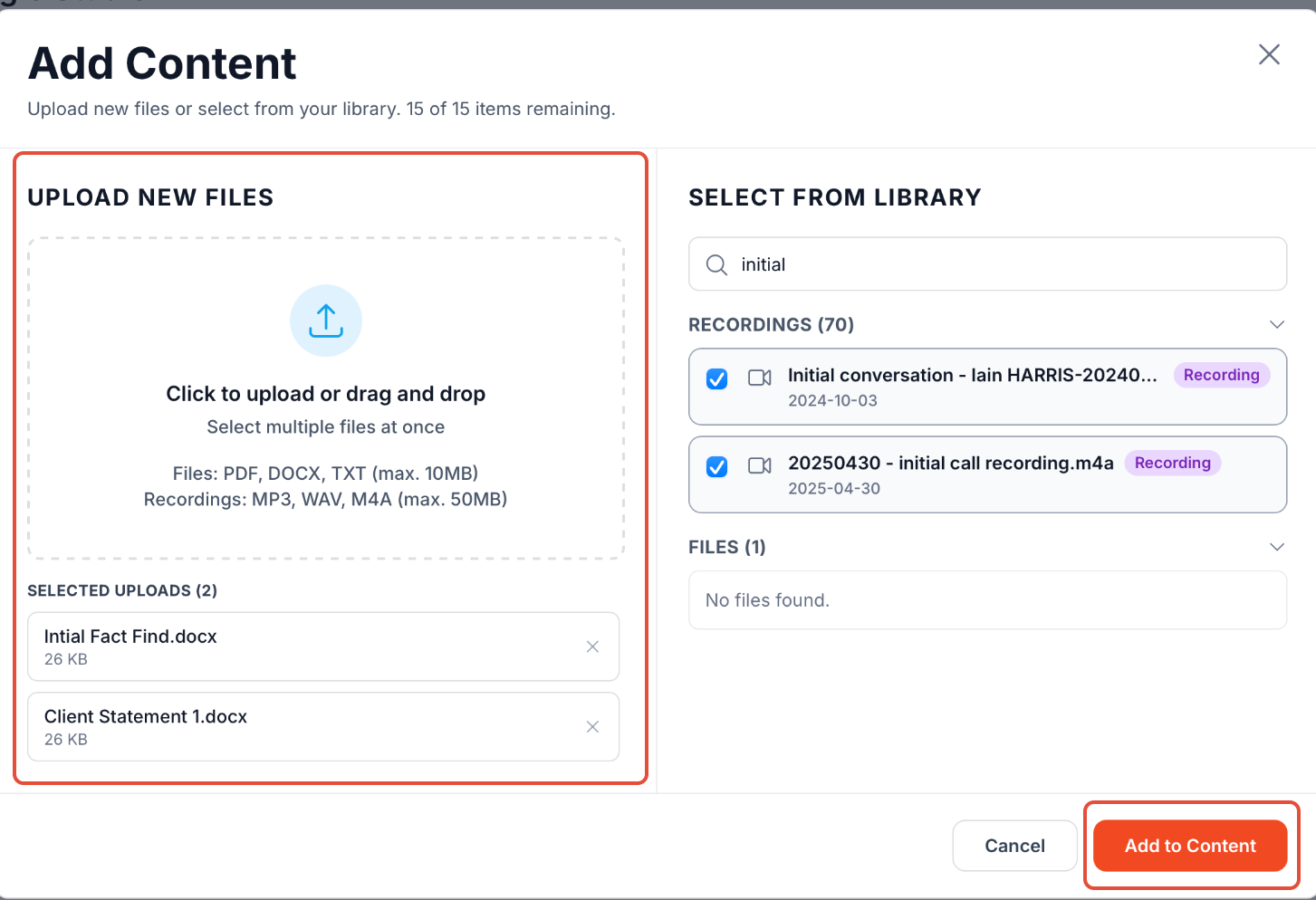Image resolution: width=1316 pixels, height=900 pixels.
Task: Uncheck Initial conversation Iain HARRIS recording
Action: [x=716, y=378]
